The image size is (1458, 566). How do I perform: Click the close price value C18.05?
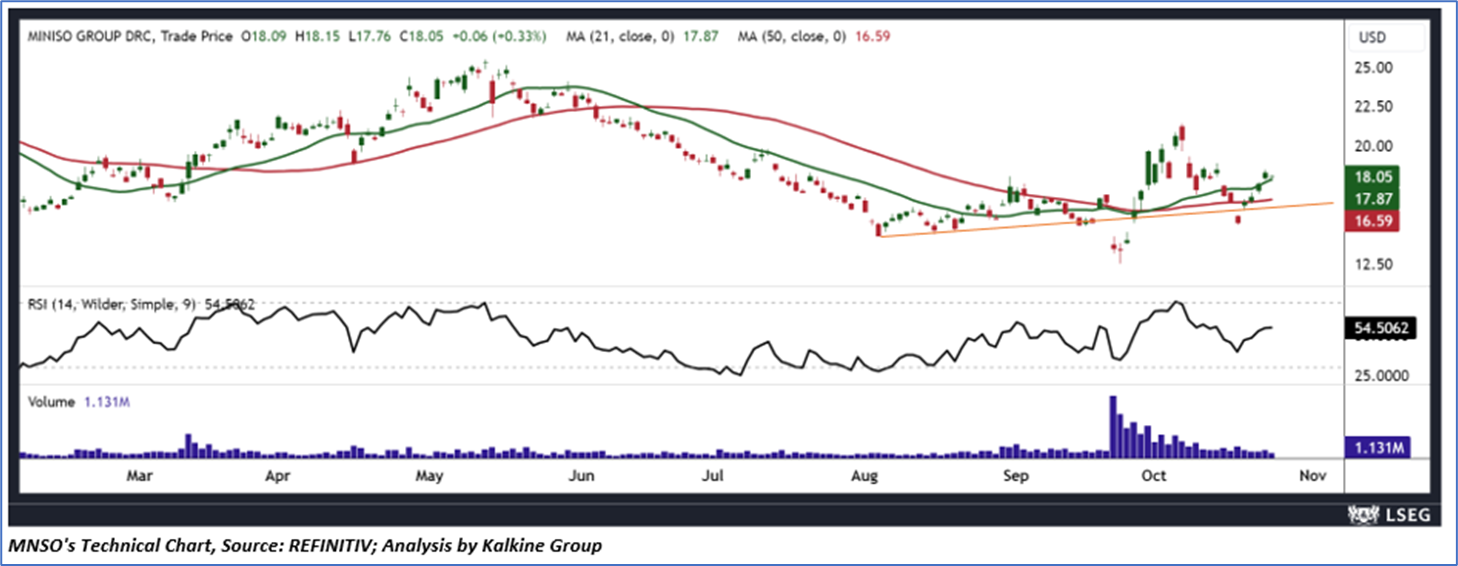tap(421, 36)
